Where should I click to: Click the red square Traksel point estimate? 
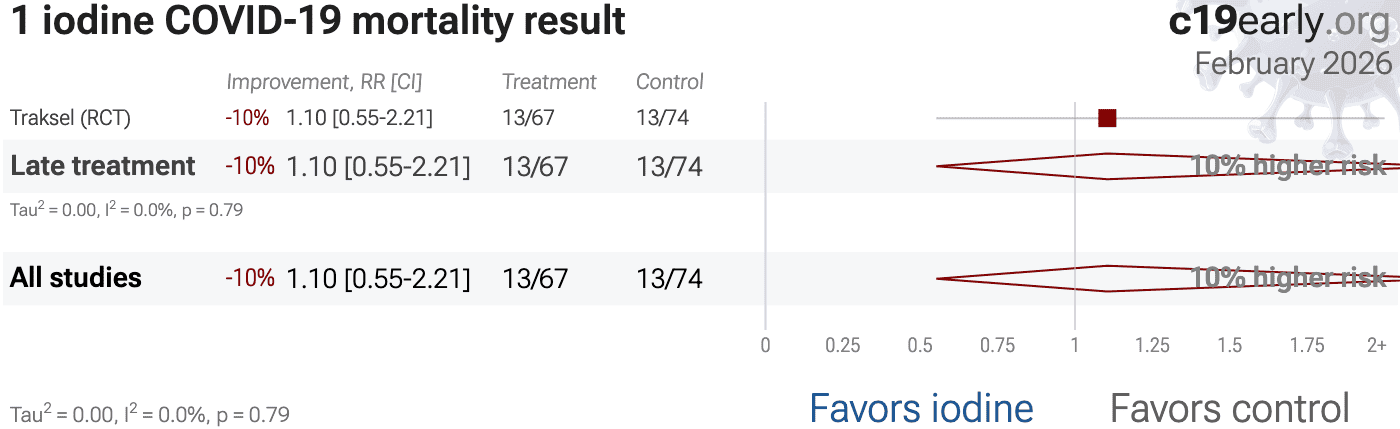(x=1106, y=118)
